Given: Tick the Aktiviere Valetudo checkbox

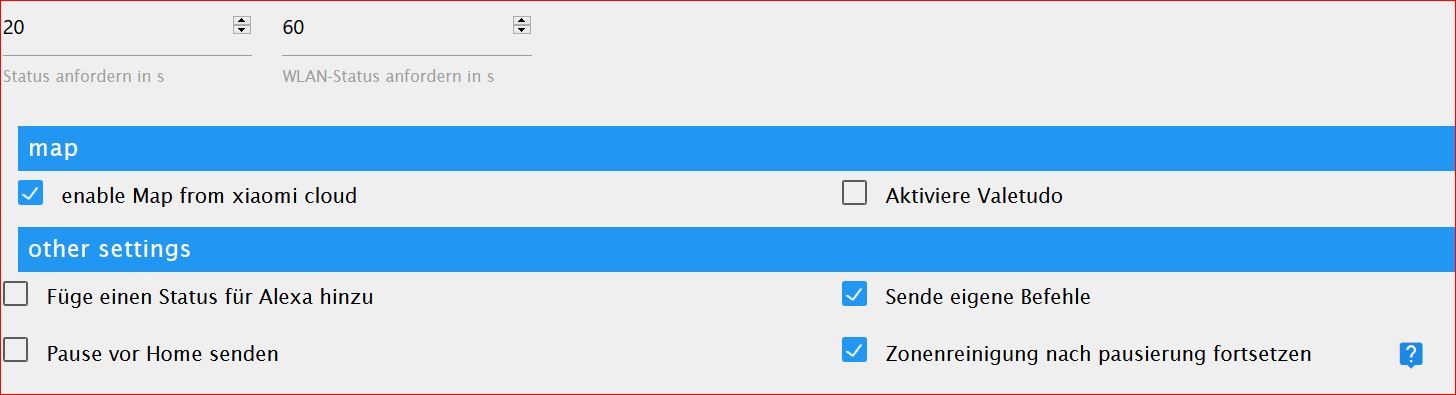Looking at the screenshot, I should [854, 193].
